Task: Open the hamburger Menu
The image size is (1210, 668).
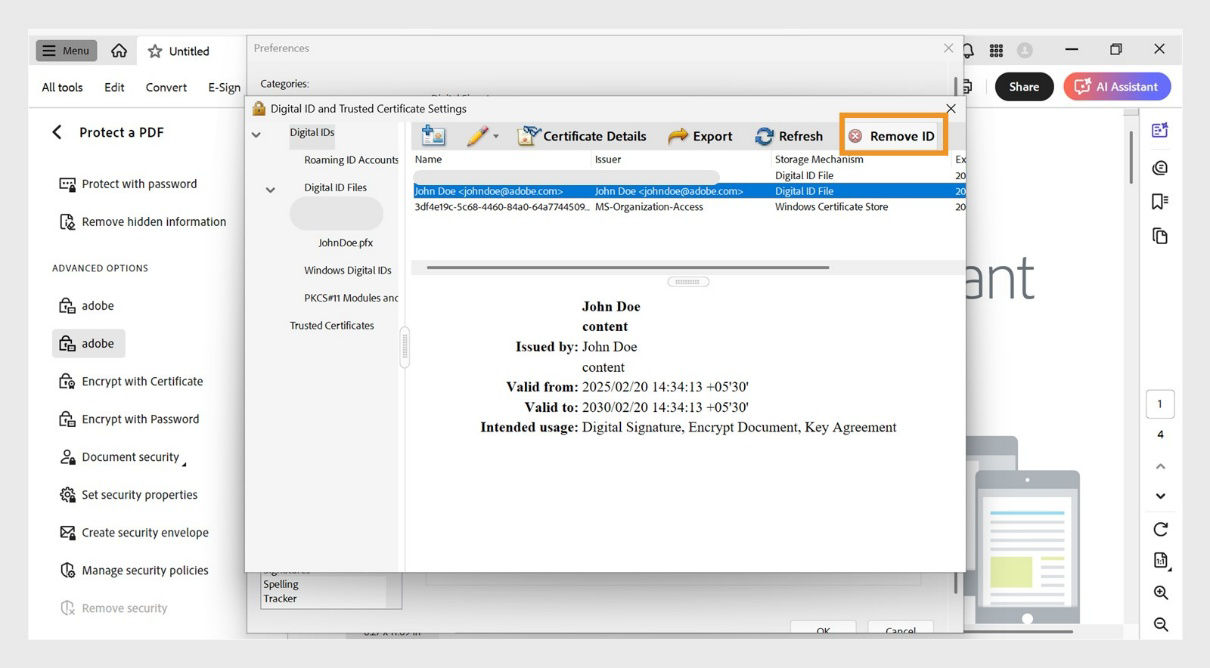Action: tap(65, 50)
